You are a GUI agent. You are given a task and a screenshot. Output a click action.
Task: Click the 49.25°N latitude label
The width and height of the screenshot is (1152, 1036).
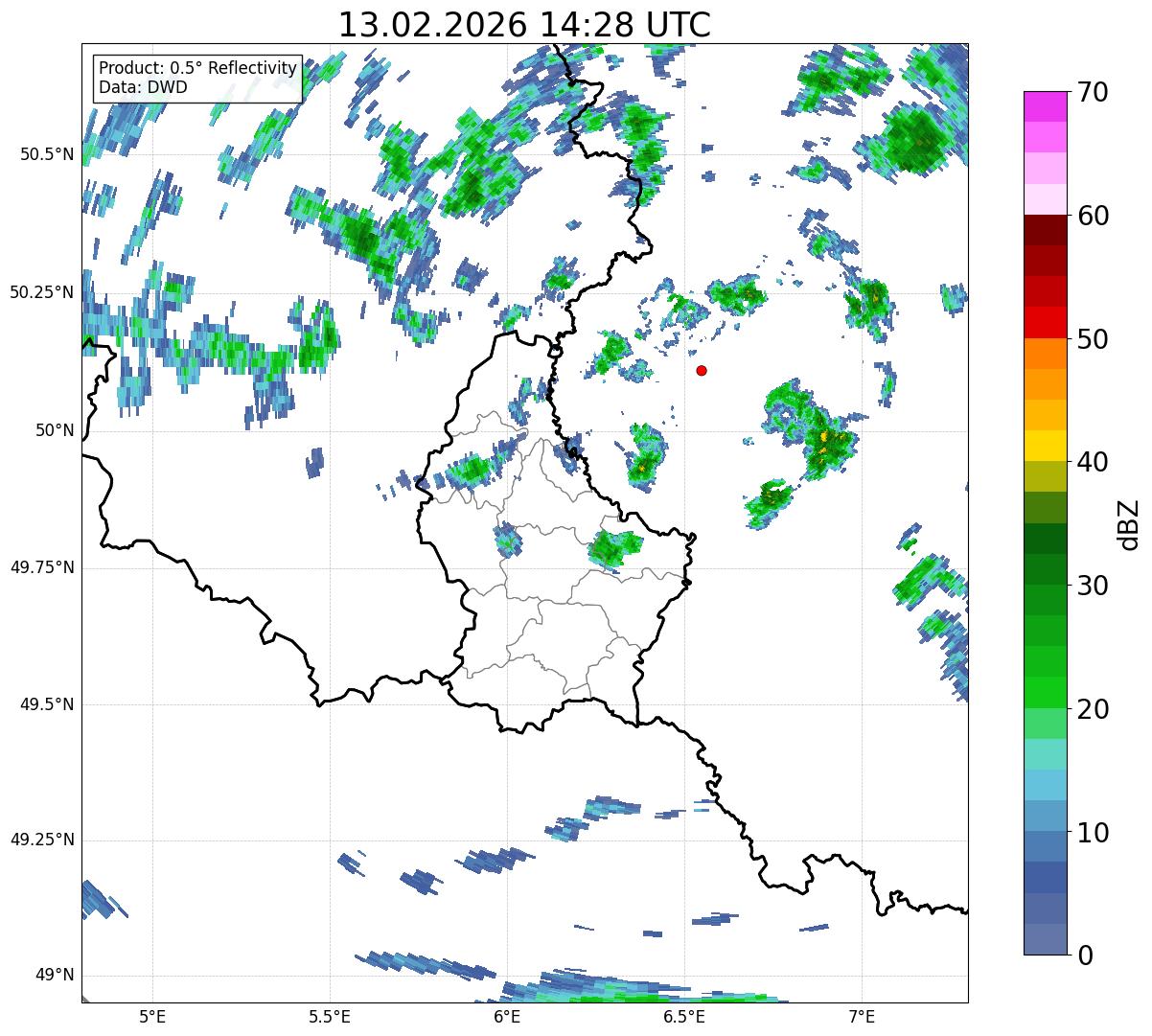click(x=42, y=840)
